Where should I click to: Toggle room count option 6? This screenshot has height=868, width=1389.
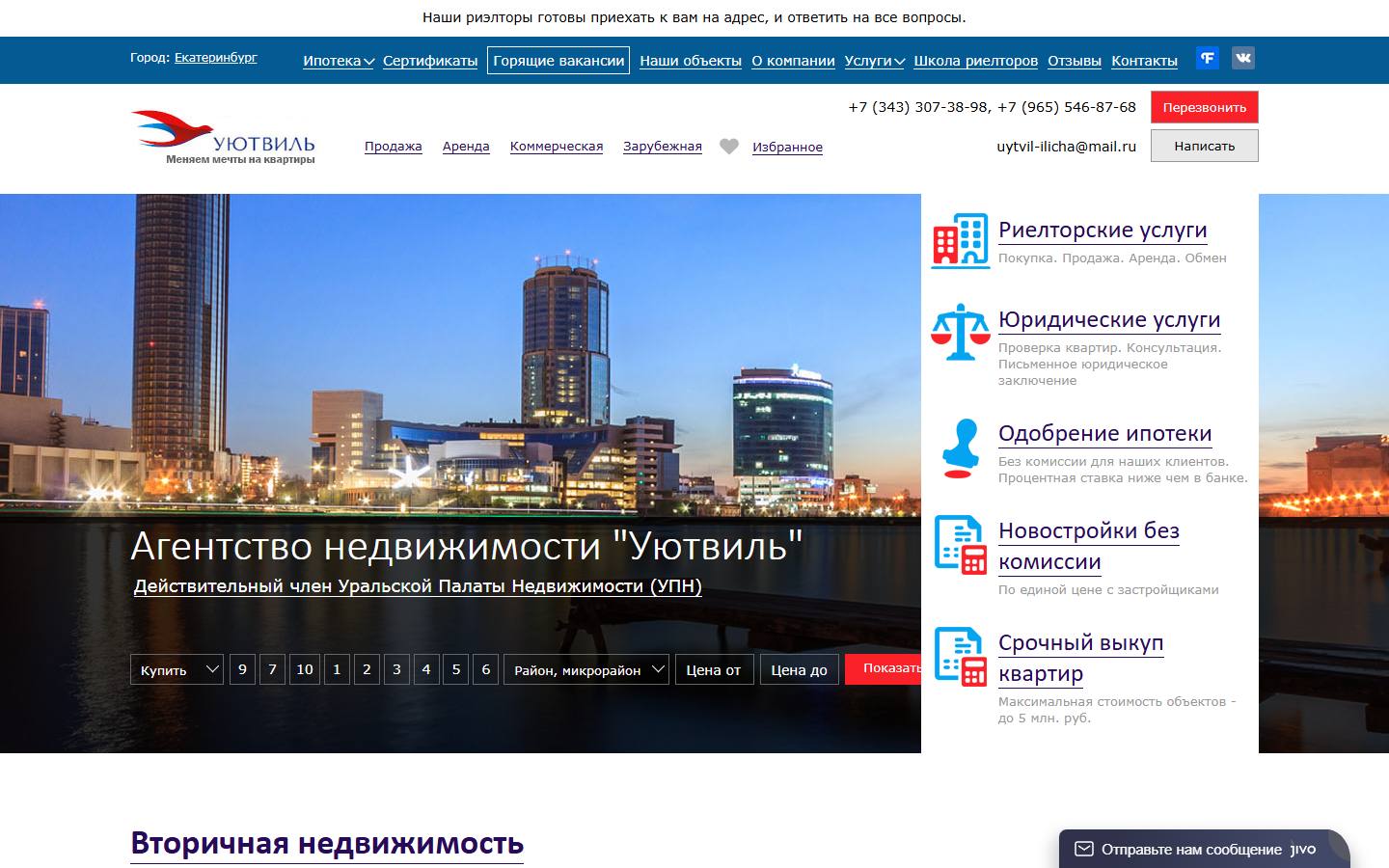(486, 669)
